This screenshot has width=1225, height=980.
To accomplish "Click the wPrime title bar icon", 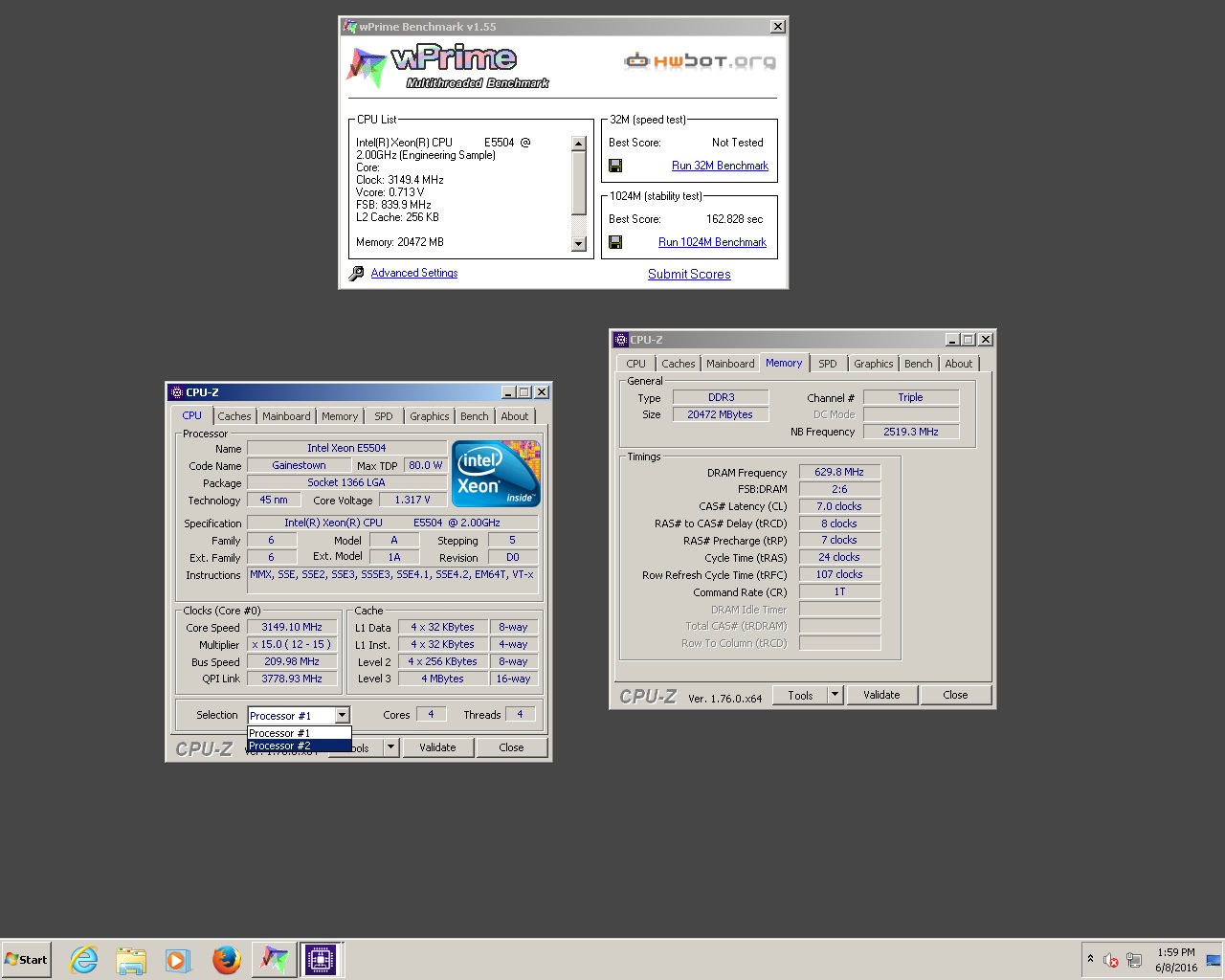I will [350, 27].
